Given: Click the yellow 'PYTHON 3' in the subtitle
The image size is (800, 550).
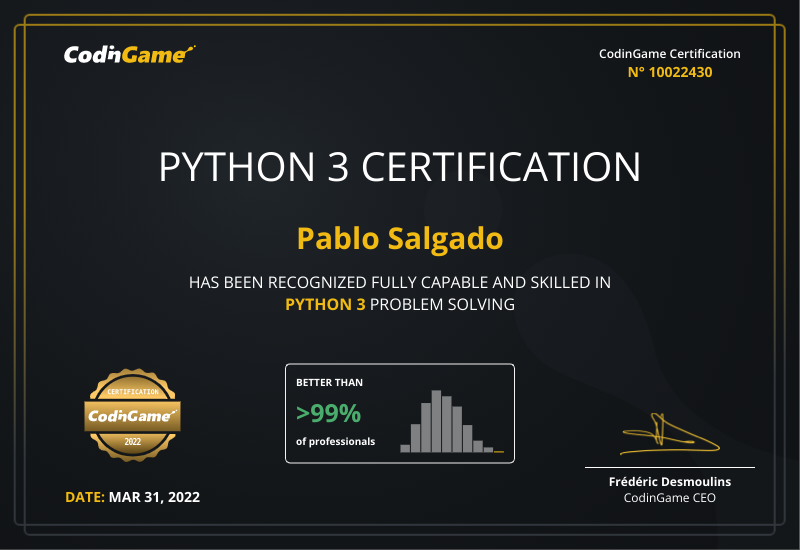Looking at the screenshot, I should pyautogui.click(x=325, y=305).
